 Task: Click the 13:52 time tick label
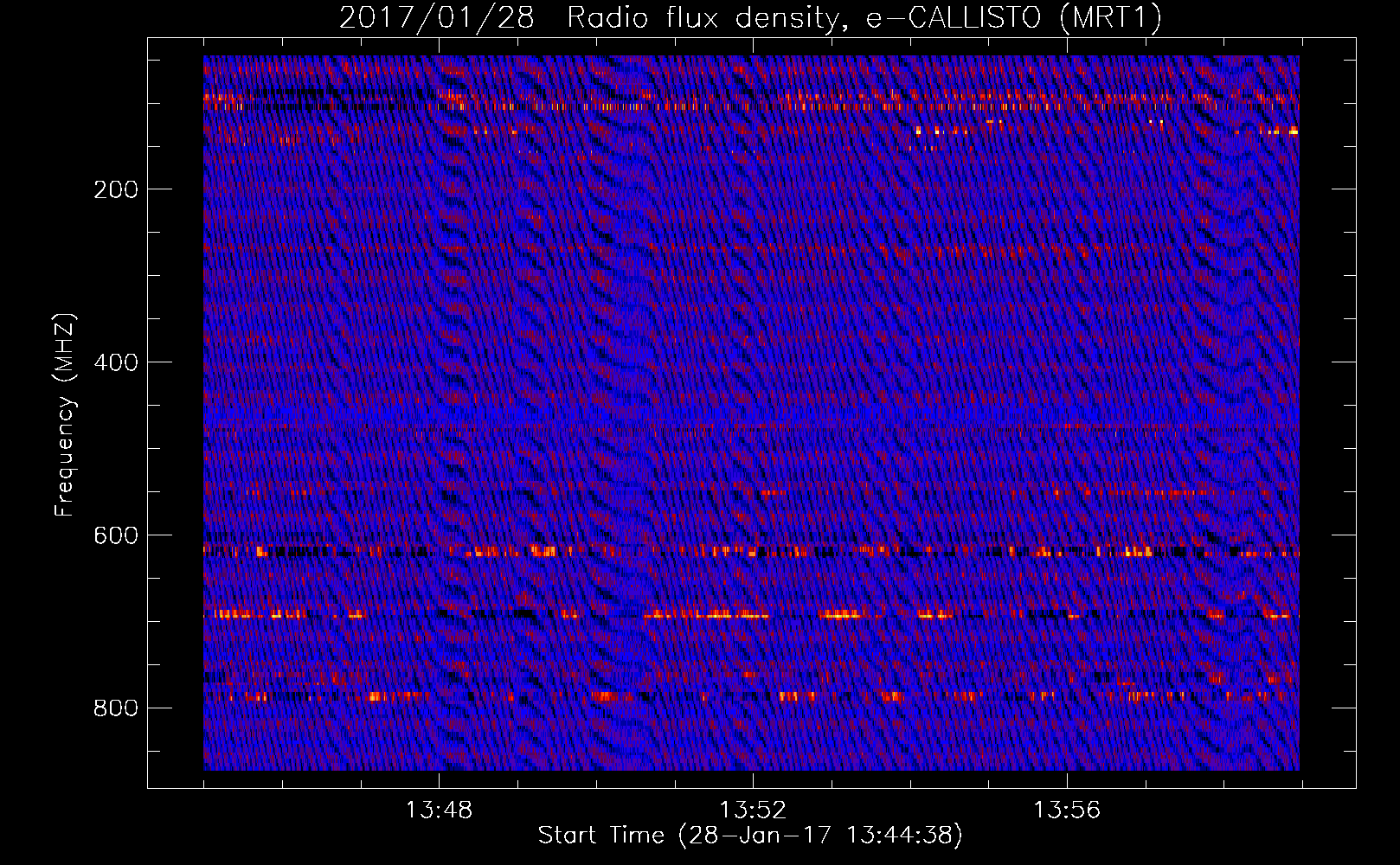(x=754, y=811)
